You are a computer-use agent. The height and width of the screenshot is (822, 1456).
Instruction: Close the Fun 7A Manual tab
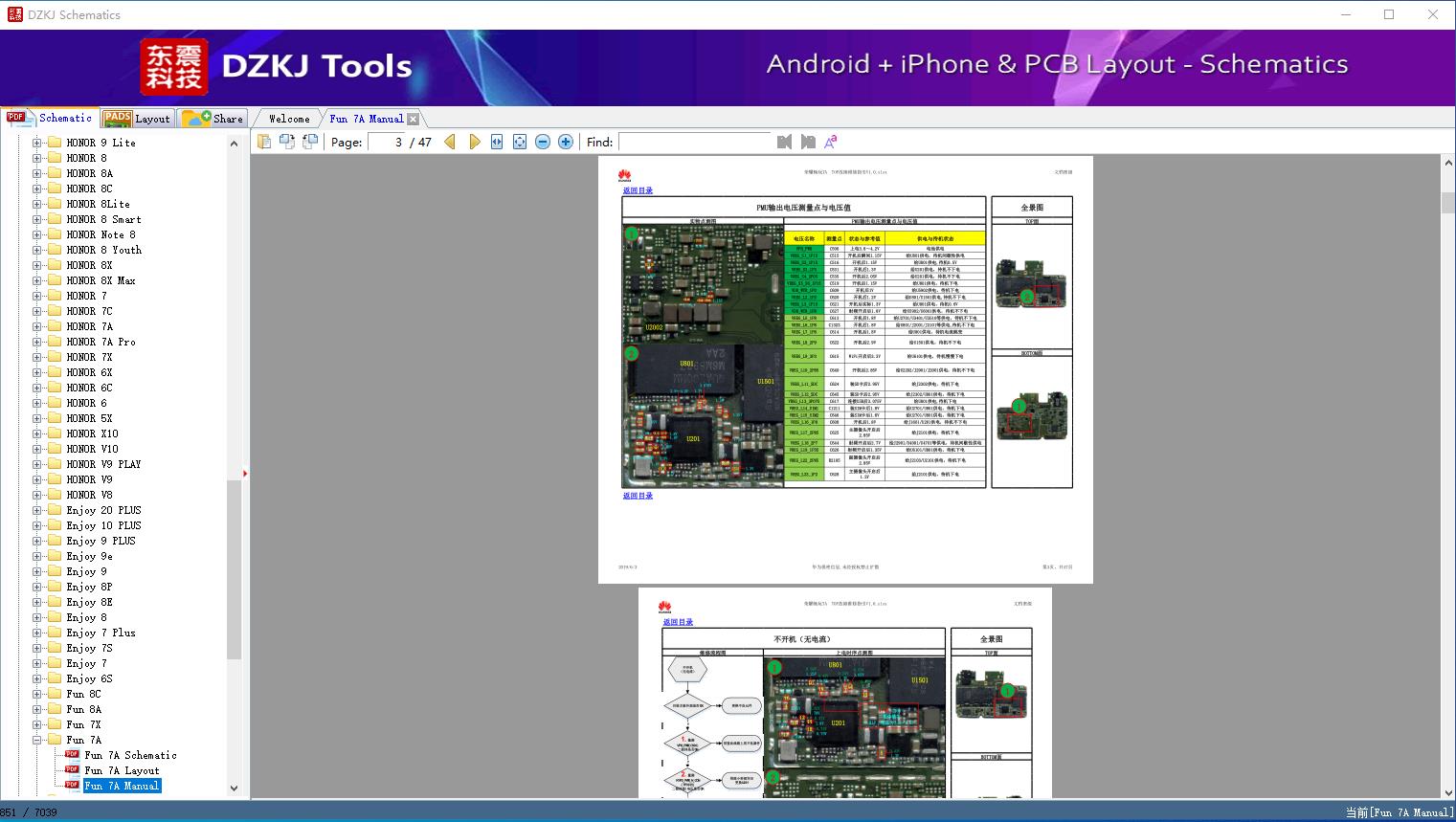coord(413,119)
